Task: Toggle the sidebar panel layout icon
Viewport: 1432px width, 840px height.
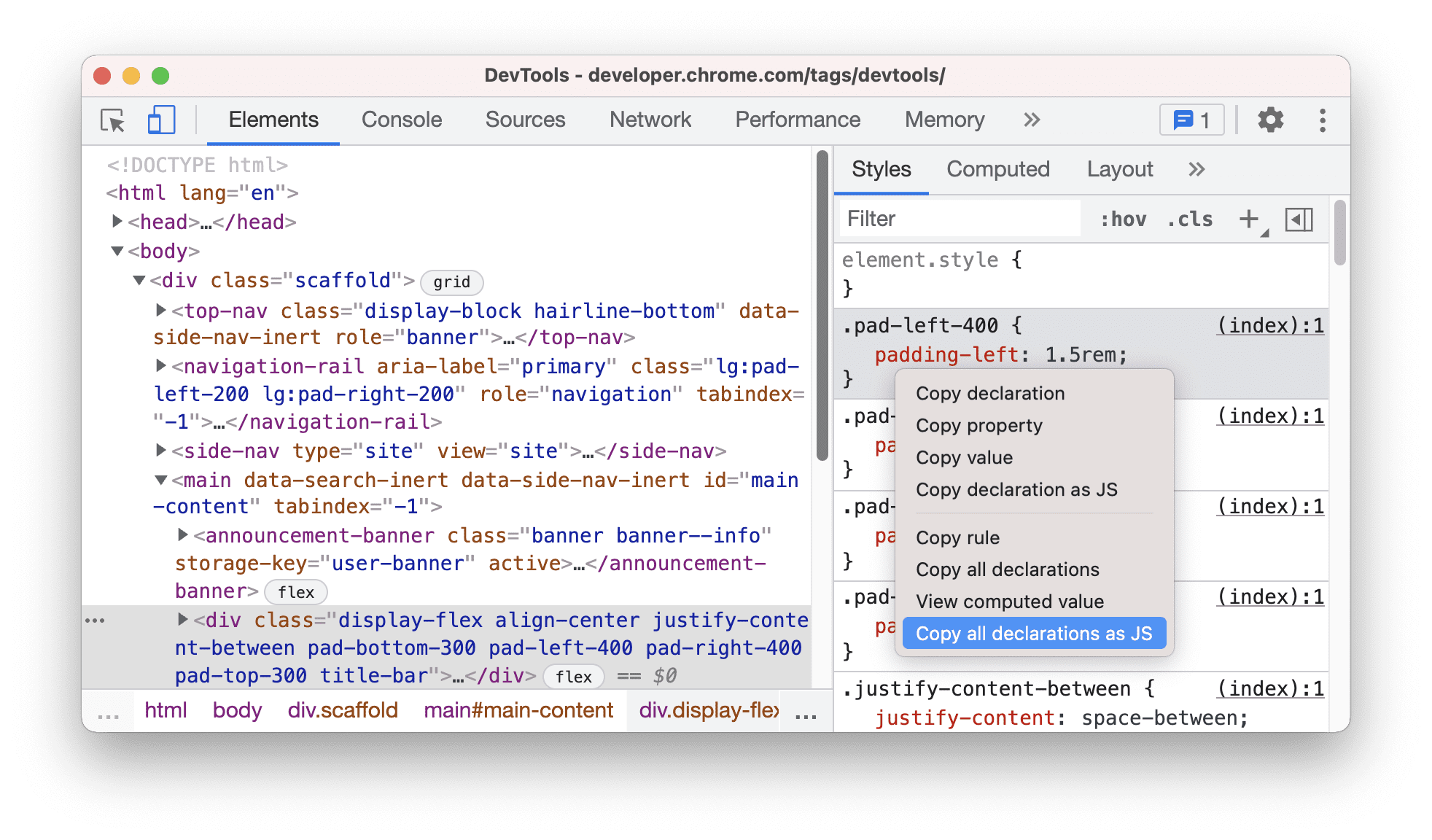Action: (x=1296, y=220)
